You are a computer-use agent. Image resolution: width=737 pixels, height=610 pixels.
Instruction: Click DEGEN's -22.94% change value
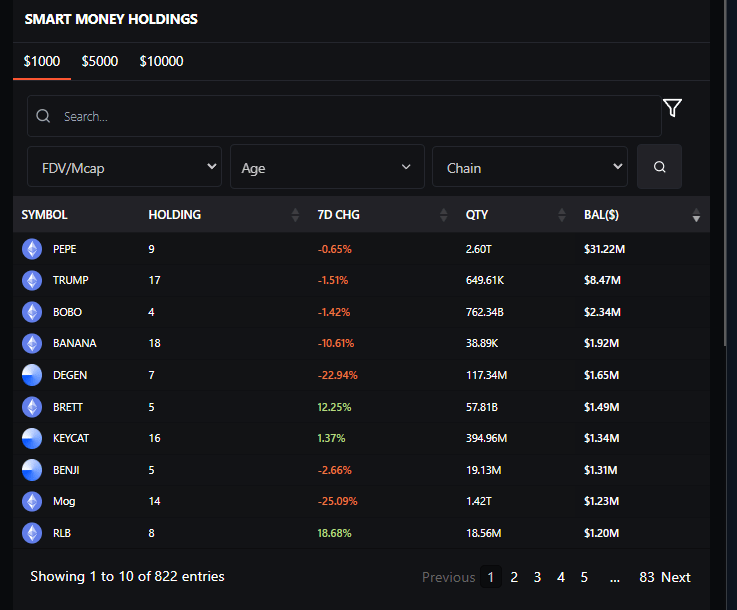coord(337,375)
